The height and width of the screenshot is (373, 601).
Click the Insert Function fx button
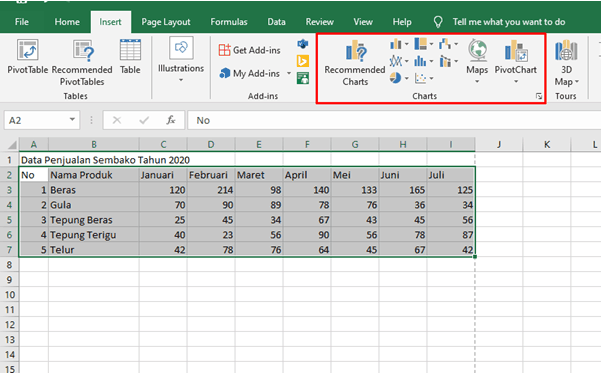point(171,120)
